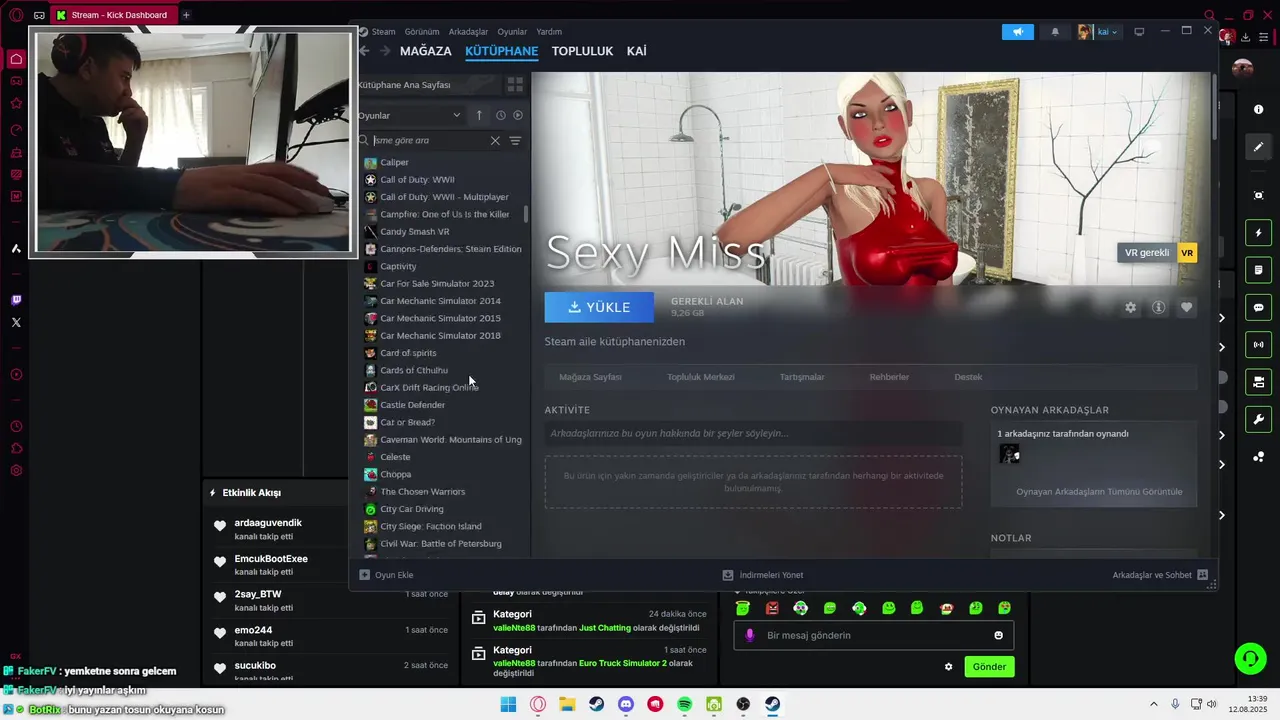Open green support headset chat button
1280x720 pixels.
point(1250,658)
